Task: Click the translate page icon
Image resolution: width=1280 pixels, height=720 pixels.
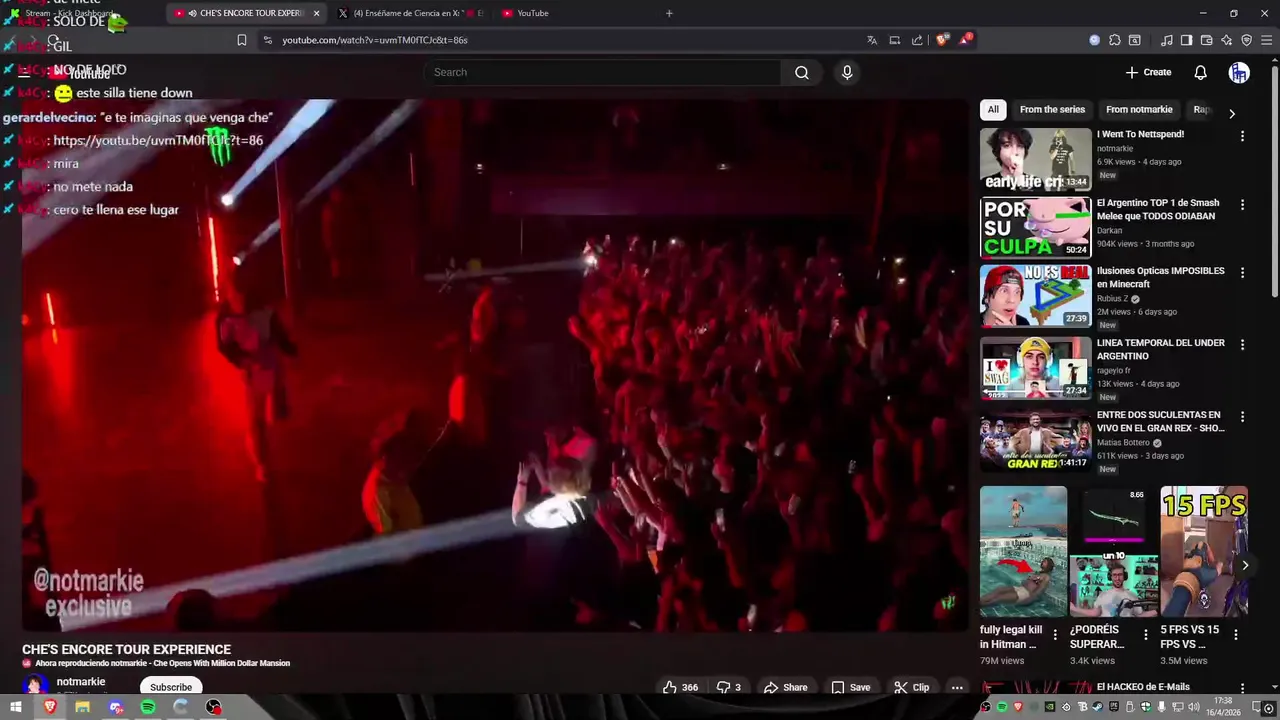Action: pyautogui.click(x=872, y=40)
